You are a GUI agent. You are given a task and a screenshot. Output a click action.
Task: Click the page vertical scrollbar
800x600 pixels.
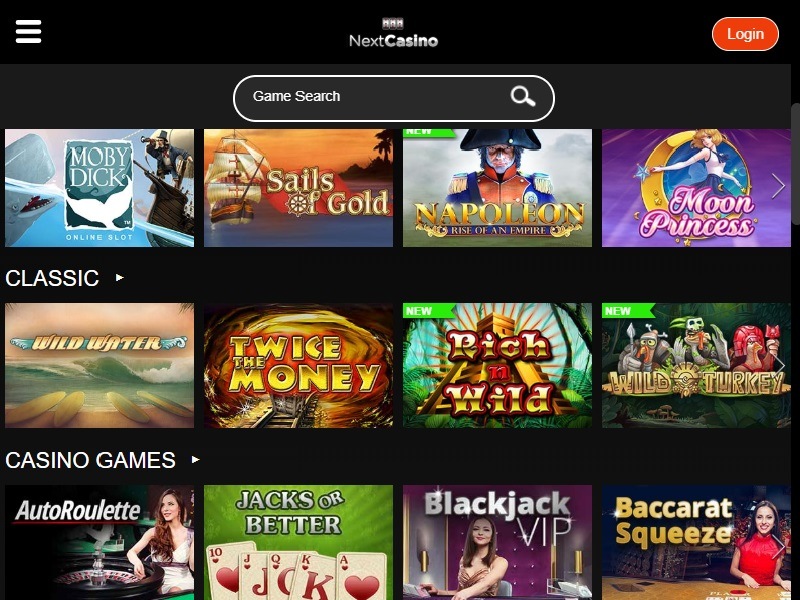tap(795, 163)
